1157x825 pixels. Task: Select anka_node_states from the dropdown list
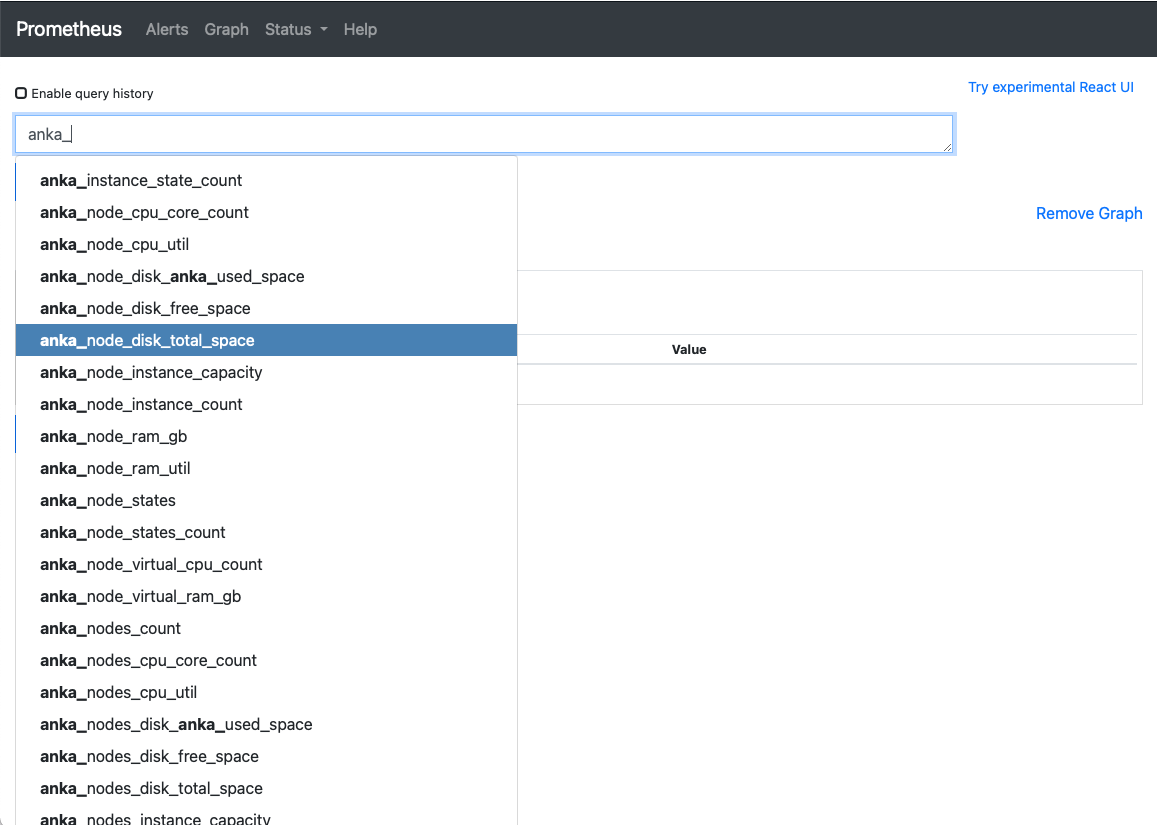(x=108, y=500)
